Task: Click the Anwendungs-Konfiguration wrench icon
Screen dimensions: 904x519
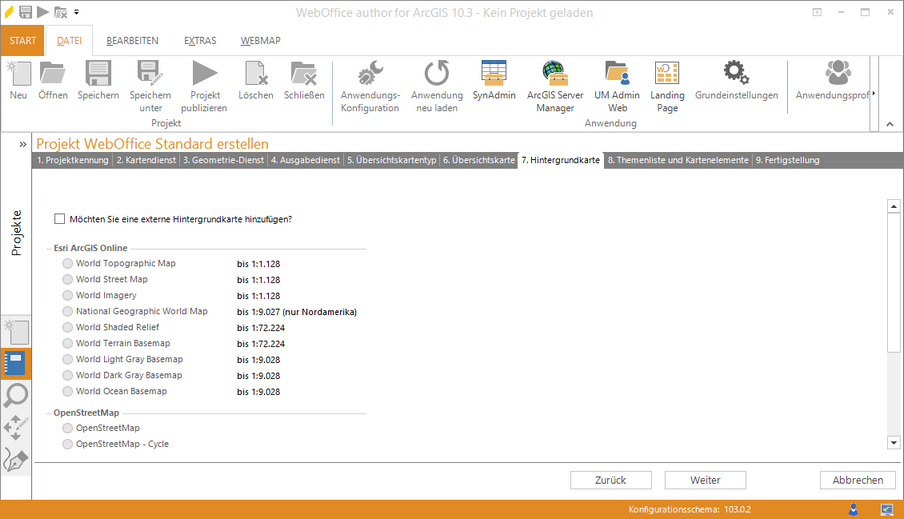Action: coord(370,74)
